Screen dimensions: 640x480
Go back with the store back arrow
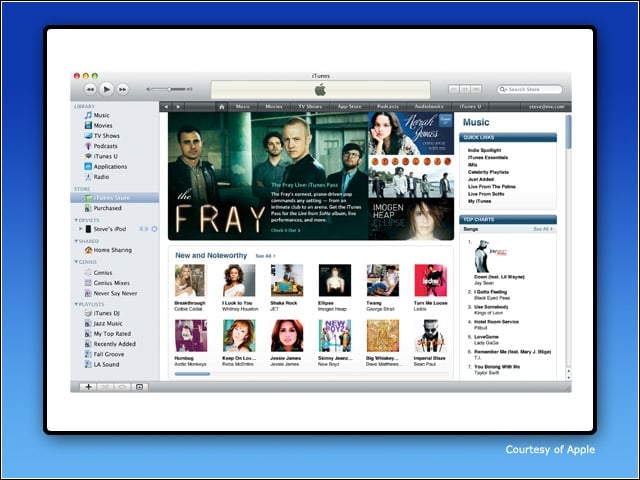click(166, 107)
